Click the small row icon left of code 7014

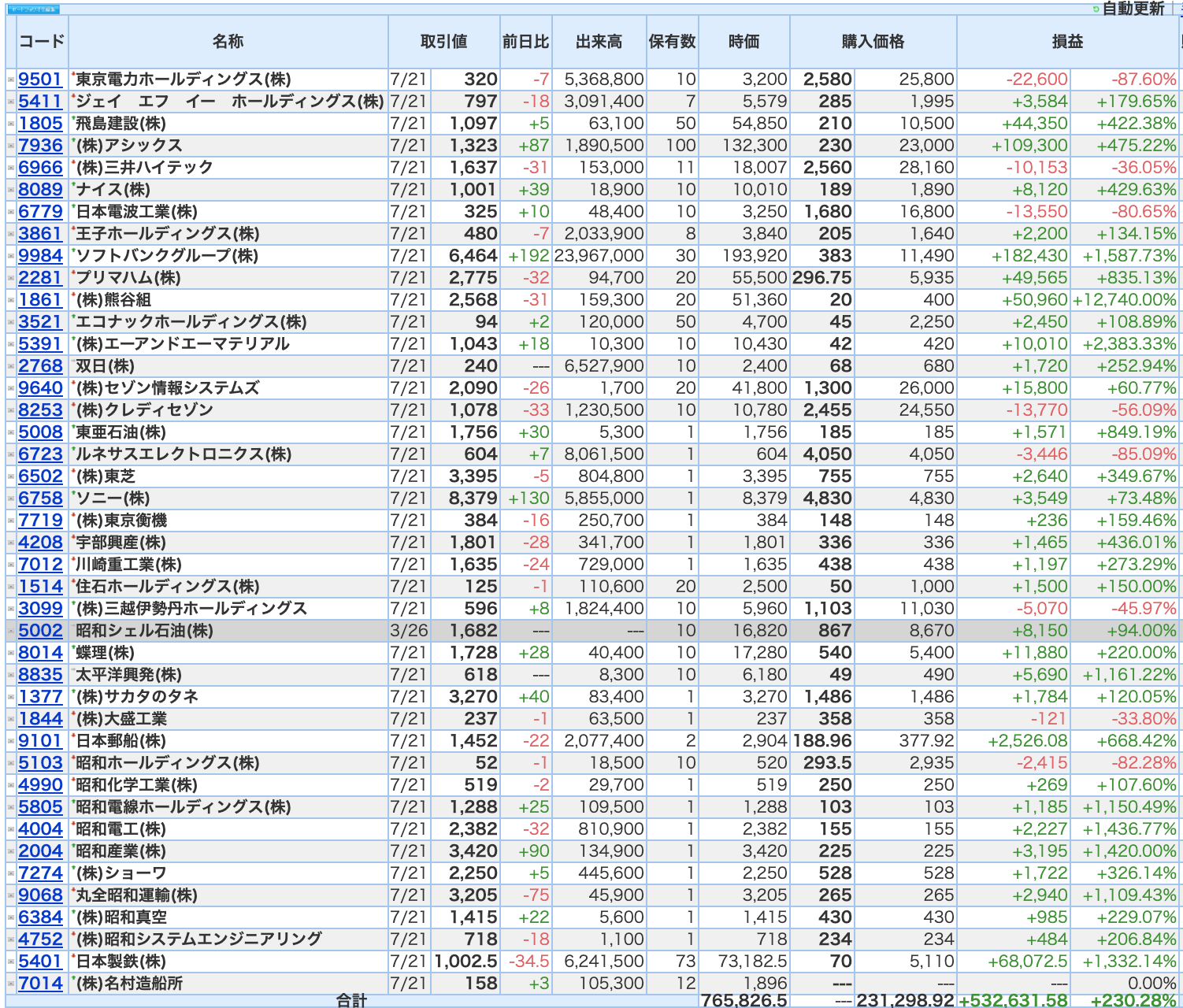11,984
